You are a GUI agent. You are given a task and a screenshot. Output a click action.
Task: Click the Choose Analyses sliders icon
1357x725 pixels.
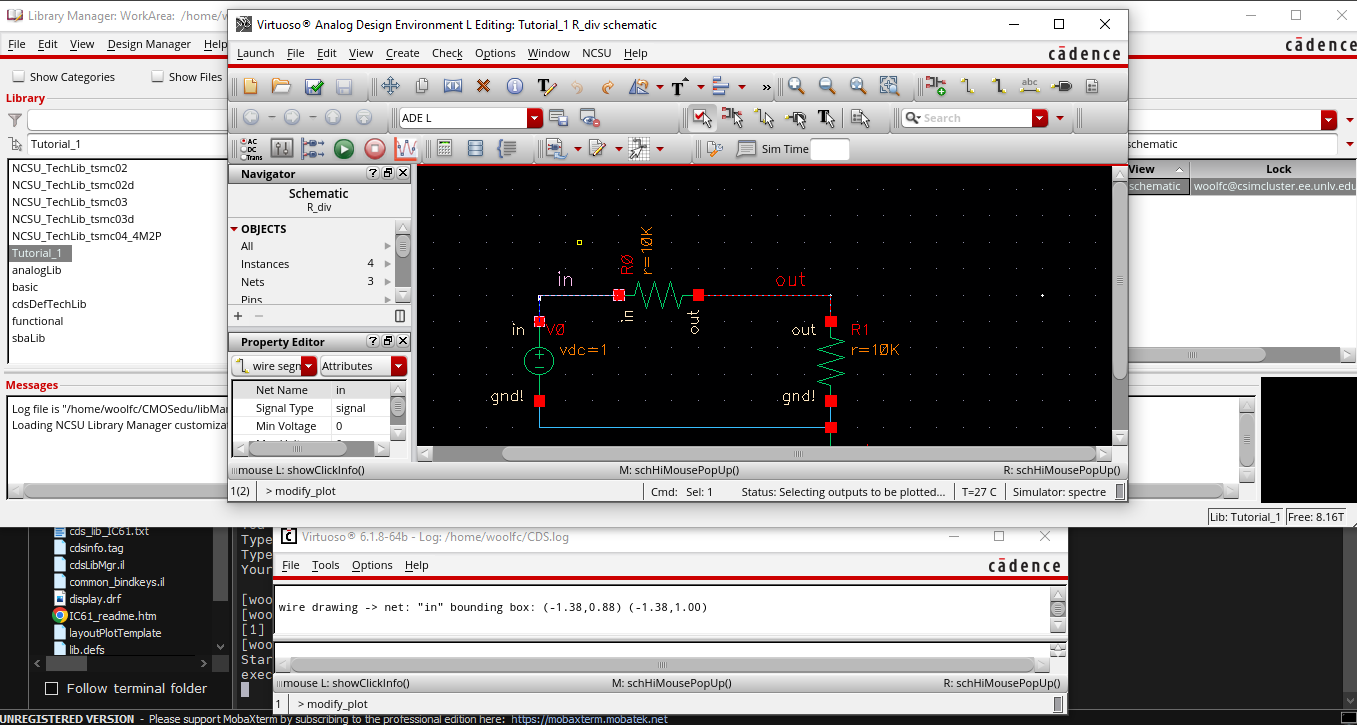tap(282, 149)
